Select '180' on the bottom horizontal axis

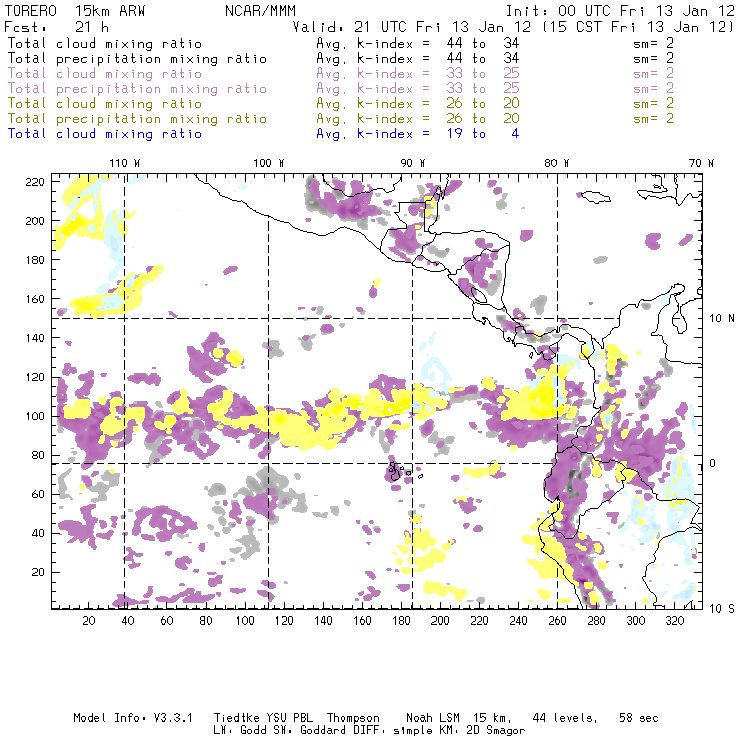[x=401, y=621]
